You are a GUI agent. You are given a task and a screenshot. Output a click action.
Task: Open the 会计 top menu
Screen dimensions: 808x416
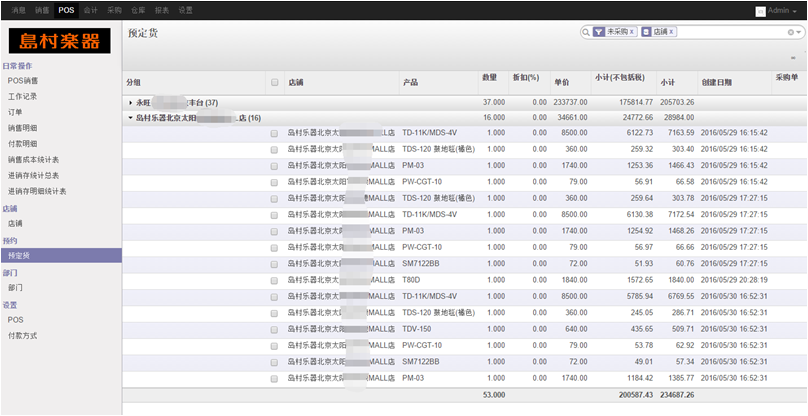coord(91,10)
